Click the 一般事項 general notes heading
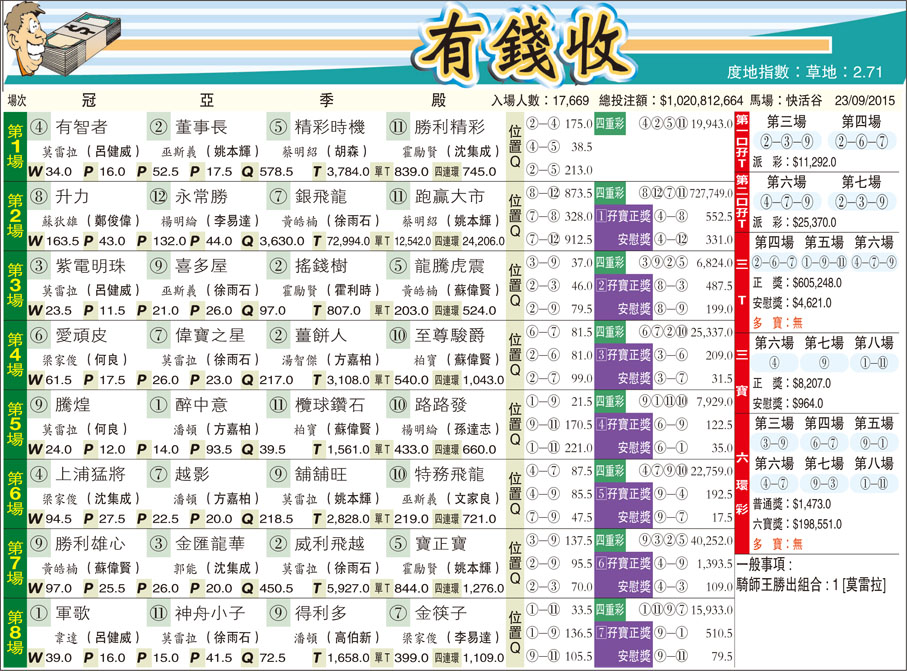907x671 pixels. tap(771, 563)
